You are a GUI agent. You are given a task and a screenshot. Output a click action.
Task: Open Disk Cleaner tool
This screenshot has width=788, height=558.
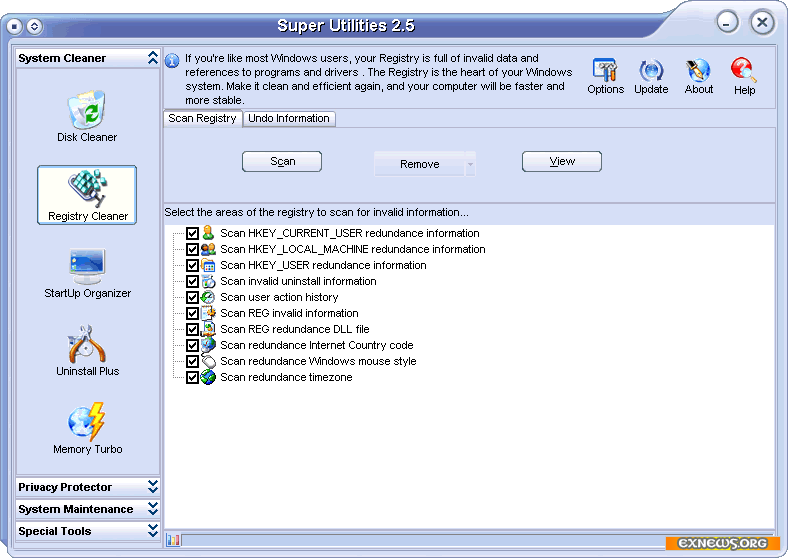click(x=87, y=116)
